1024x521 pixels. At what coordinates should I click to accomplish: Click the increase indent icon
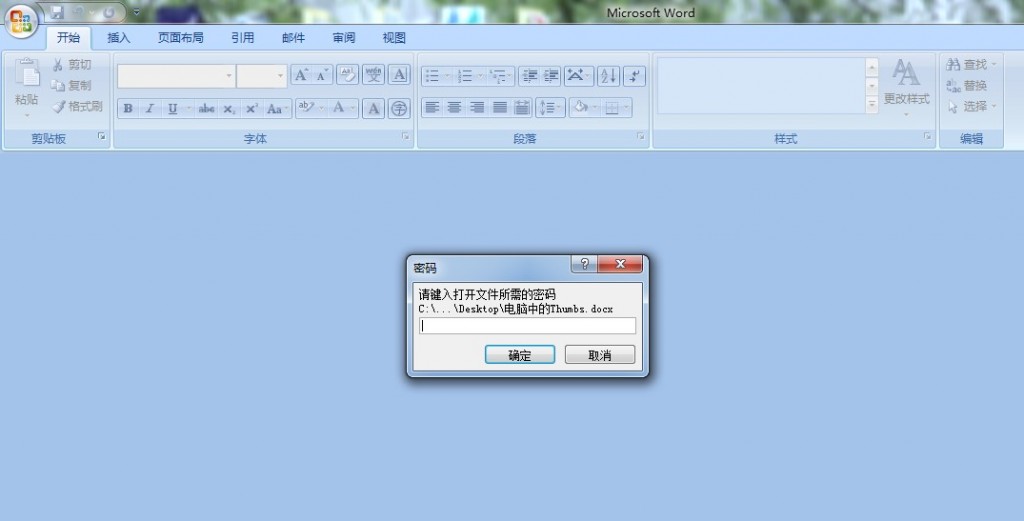[x=551, y=76]
